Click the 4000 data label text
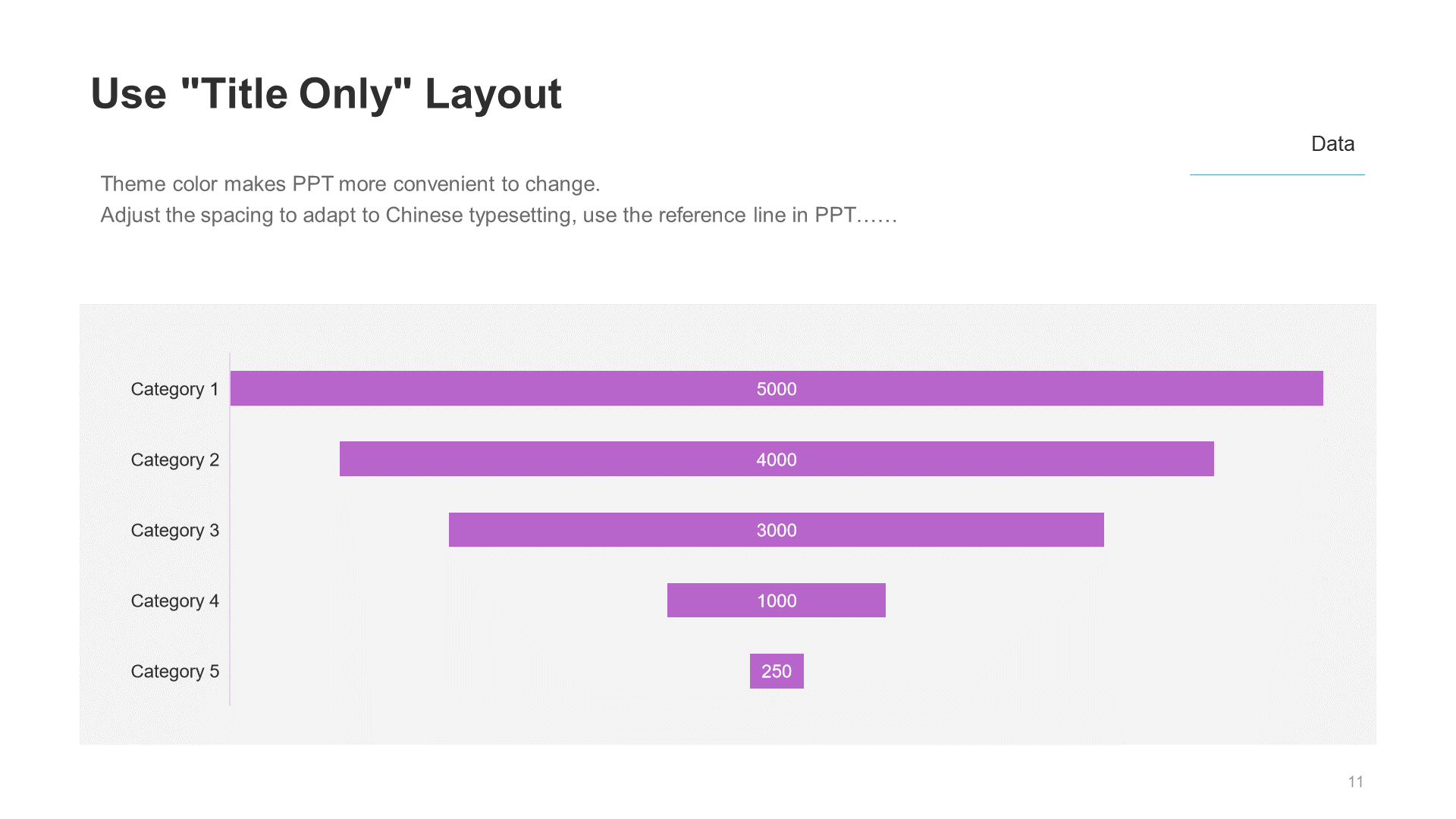 pyautogui.click(x=777, y=460)
